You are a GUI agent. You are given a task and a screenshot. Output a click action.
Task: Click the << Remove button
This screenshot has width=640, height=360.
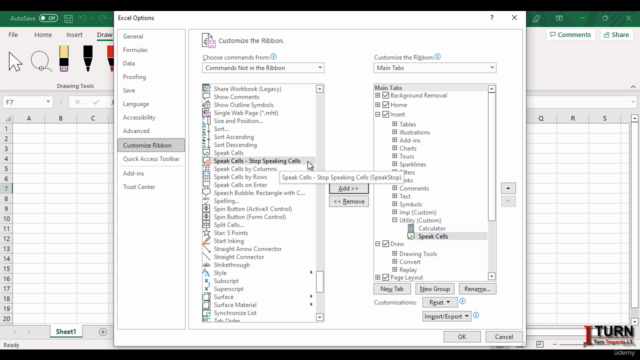349,202
